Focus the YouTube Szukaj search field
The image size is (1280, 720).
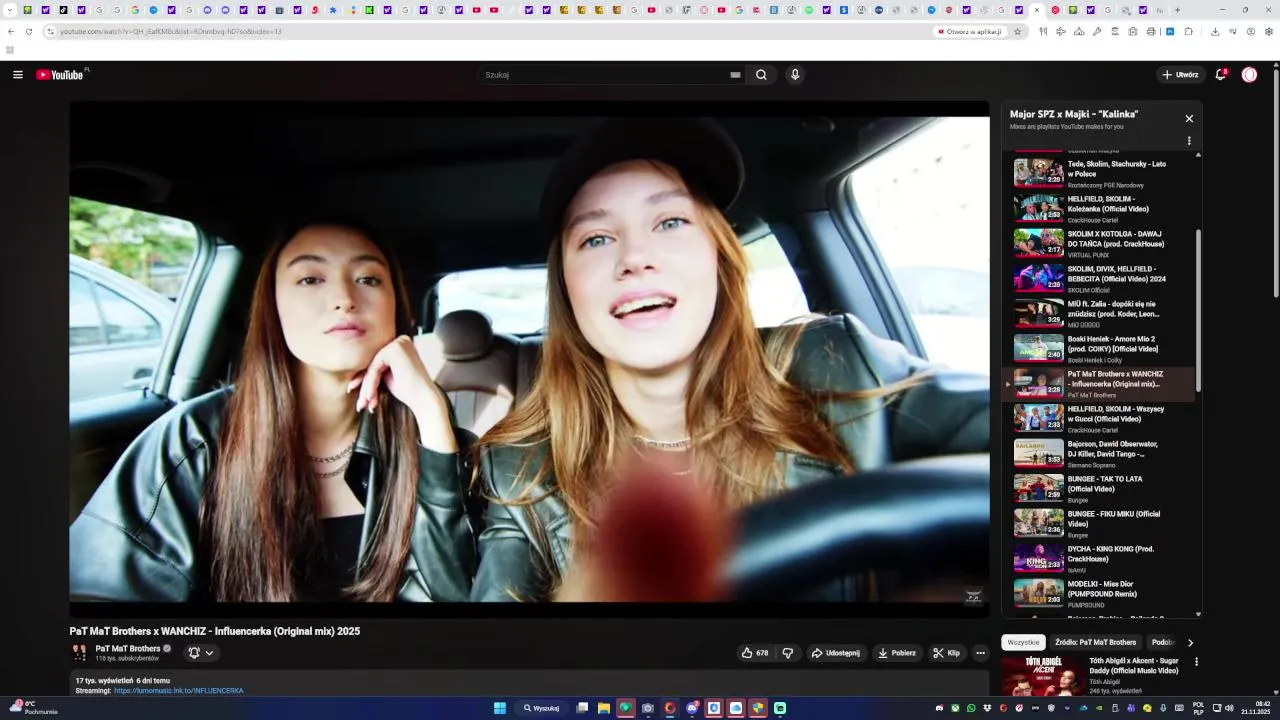pos(606,75)
